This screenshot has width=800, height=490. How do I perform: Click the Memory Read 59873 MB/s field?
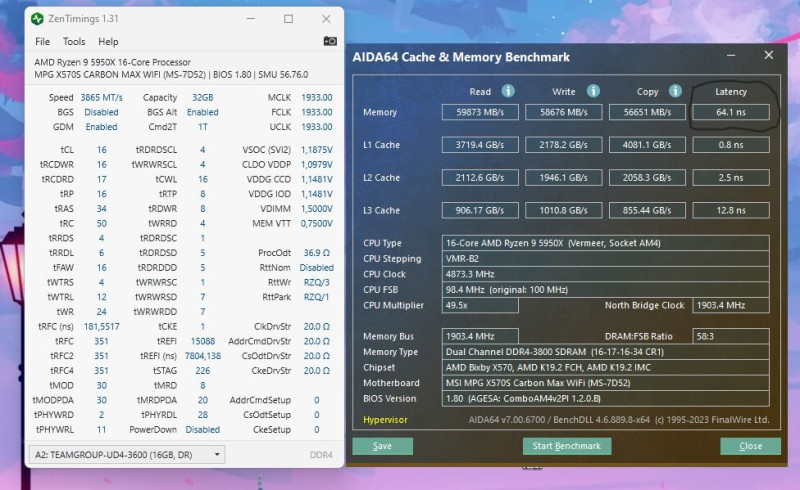[x=480, y=112]
